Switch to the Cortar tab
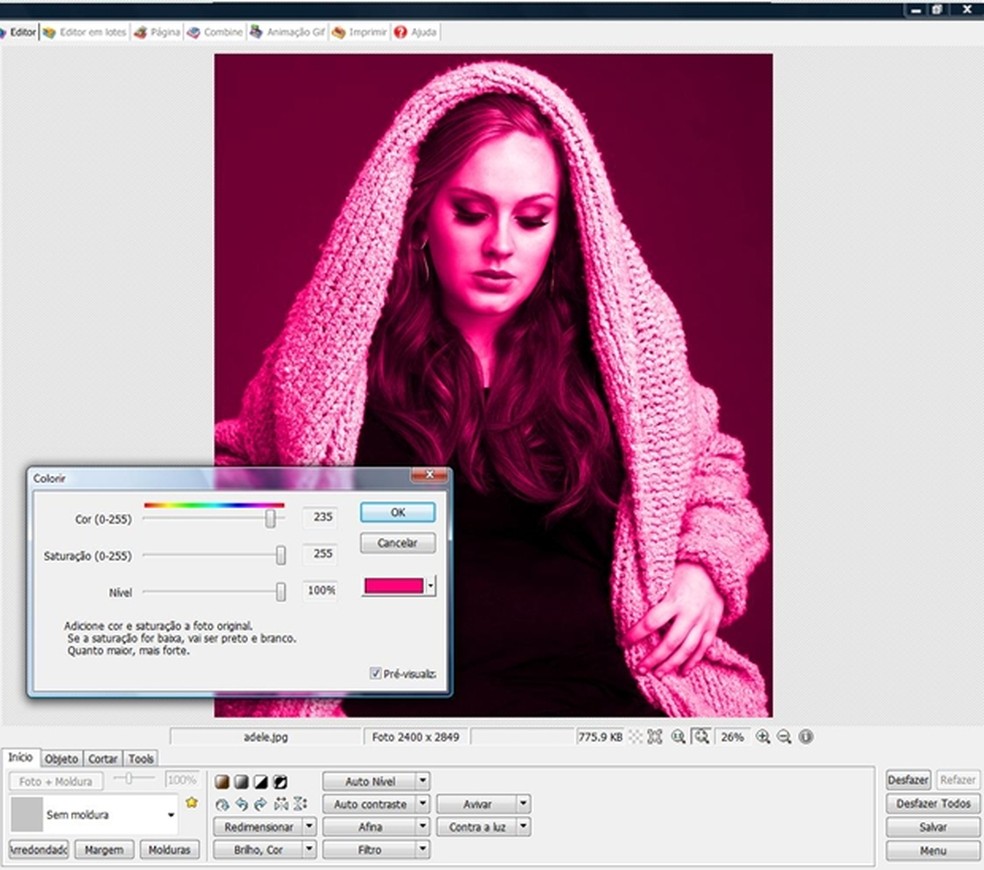 103,759
